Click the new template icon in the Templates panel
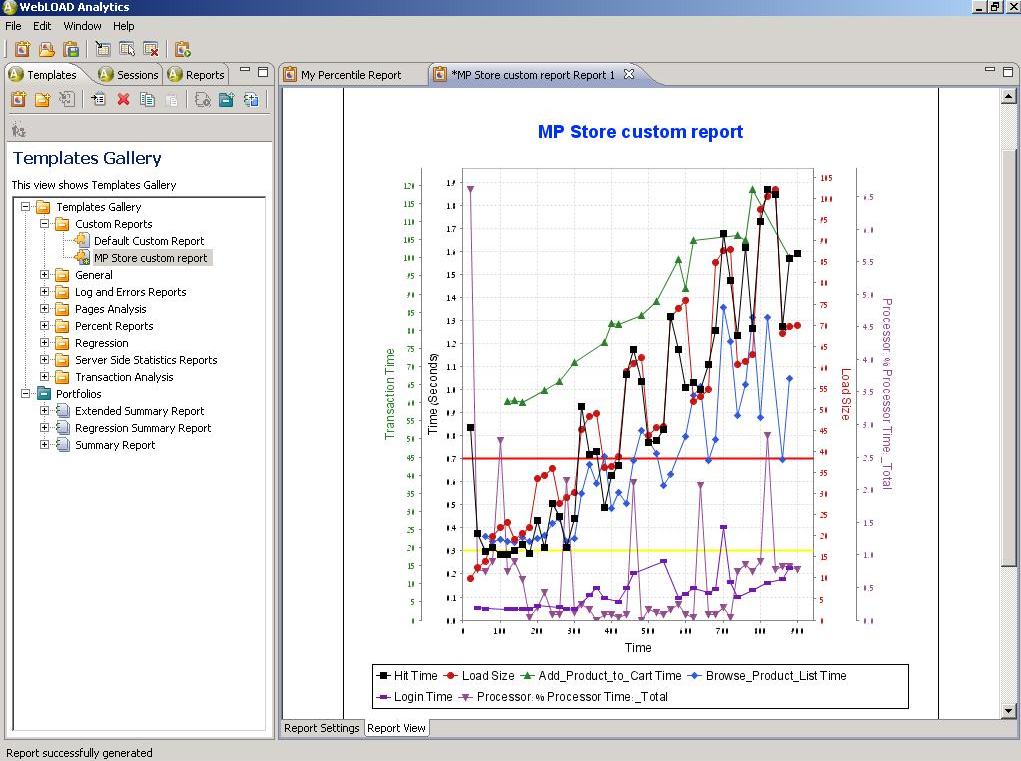 18,100
